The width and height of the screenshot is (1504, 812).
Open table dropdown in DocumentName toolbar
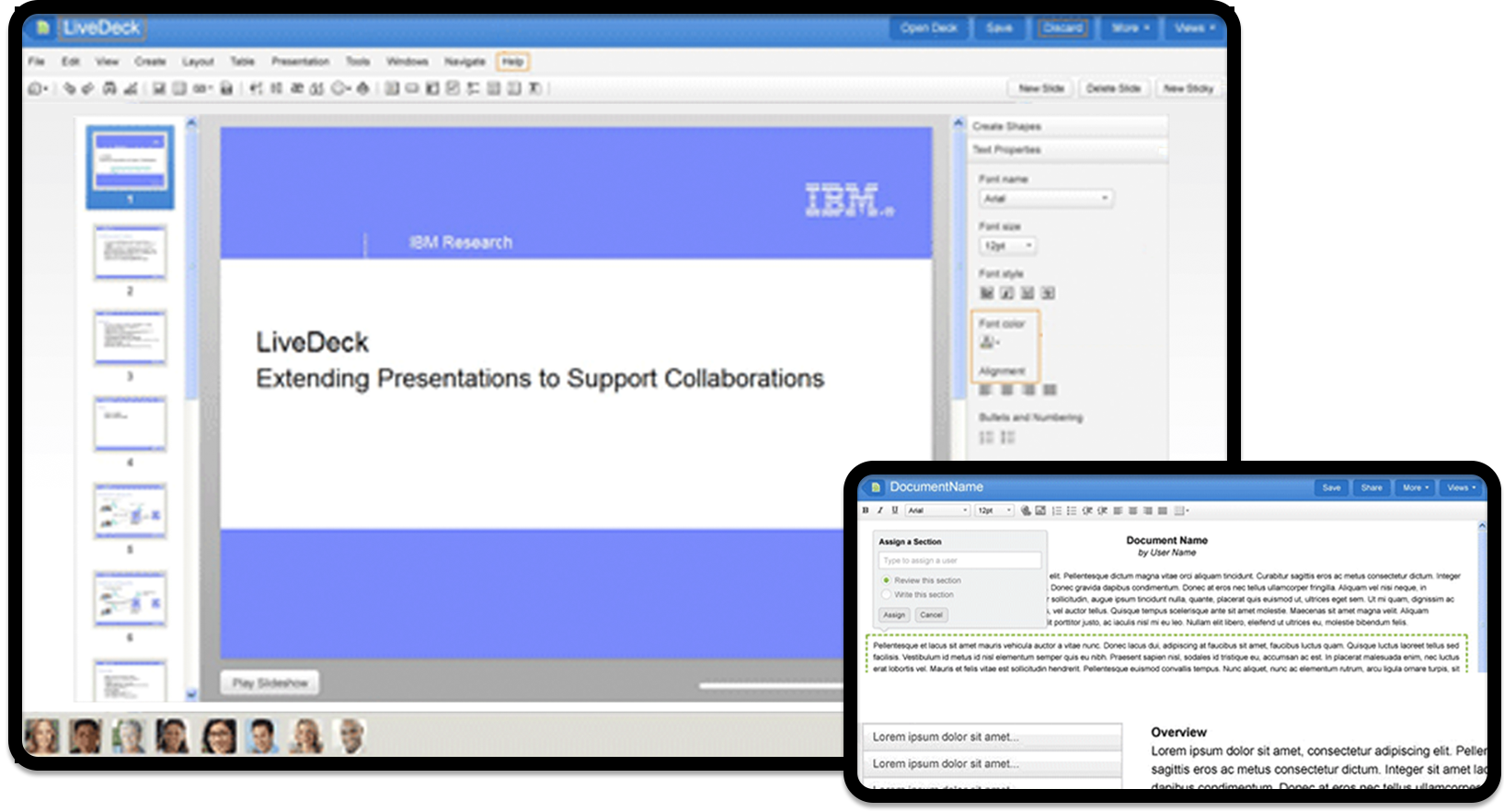click(x=1182, y=510)
